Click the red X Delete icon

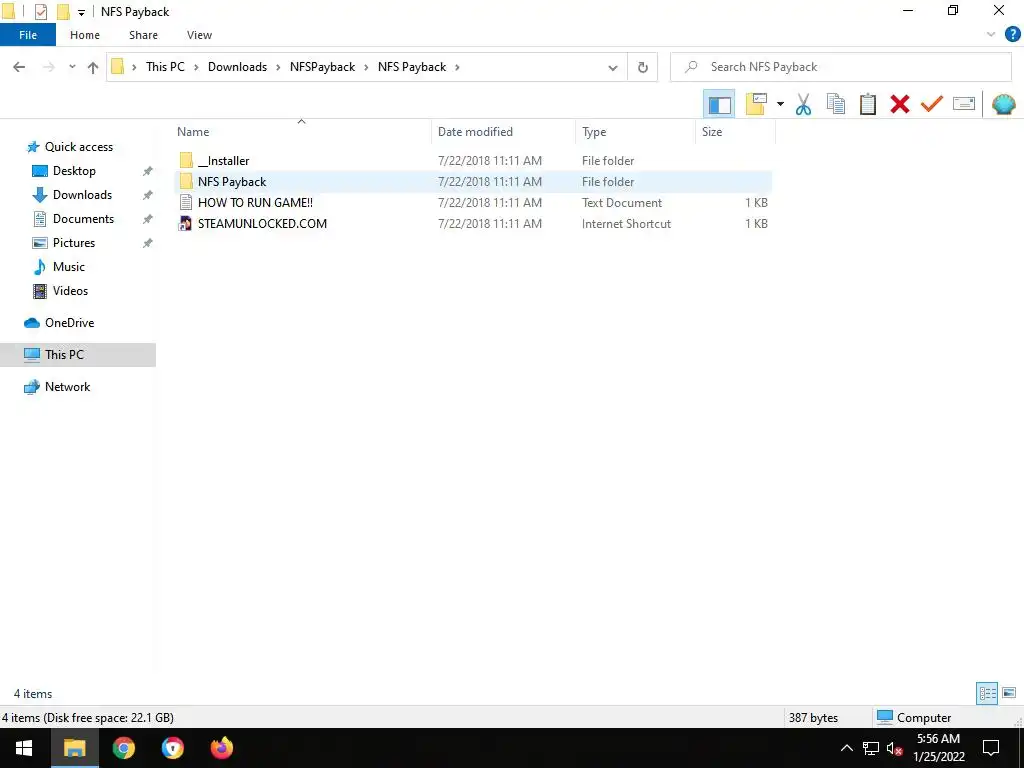tap(899, 104)
